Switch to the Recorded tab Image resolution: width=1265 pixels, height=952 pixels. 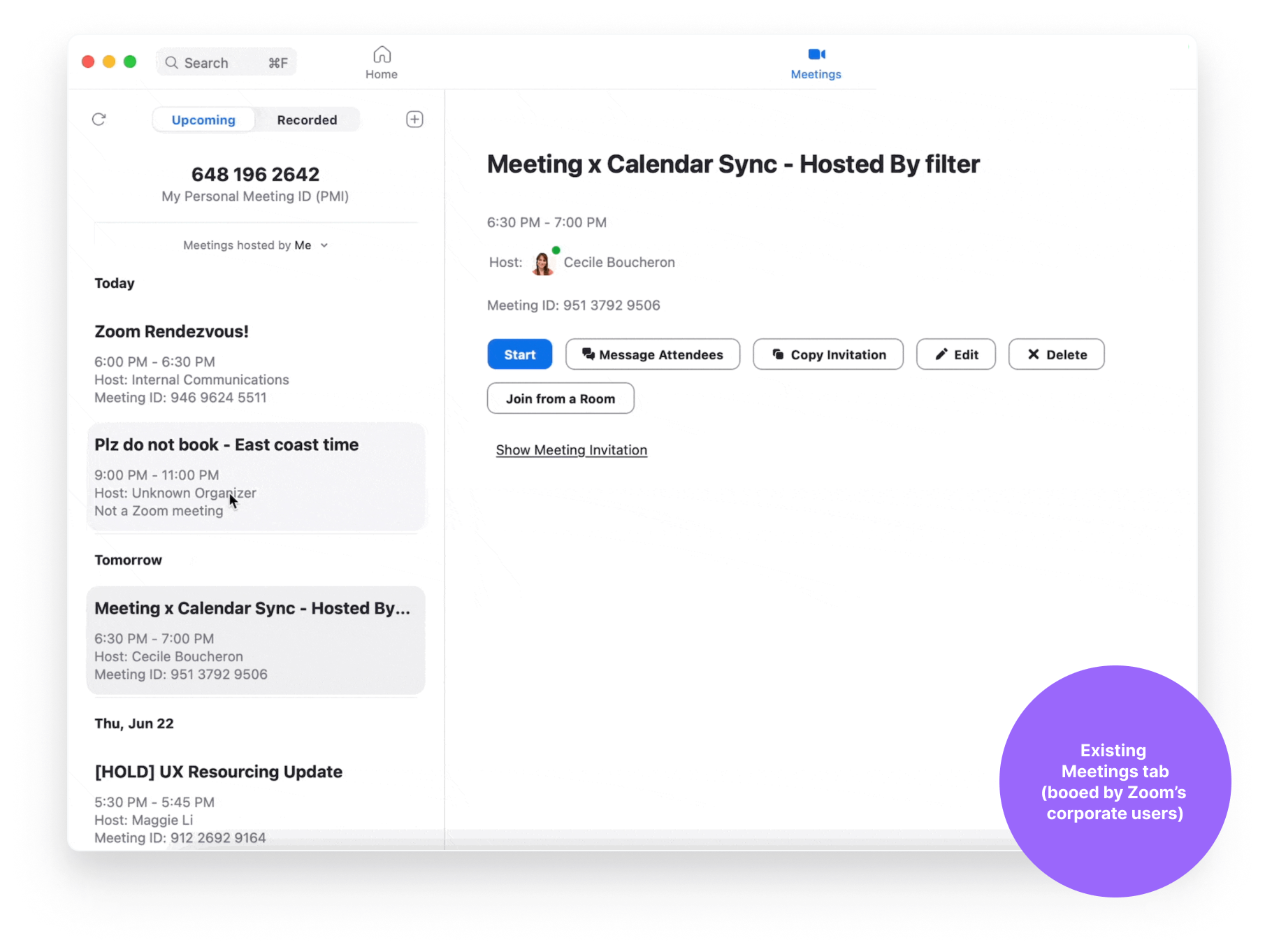(x=307, y=120)
